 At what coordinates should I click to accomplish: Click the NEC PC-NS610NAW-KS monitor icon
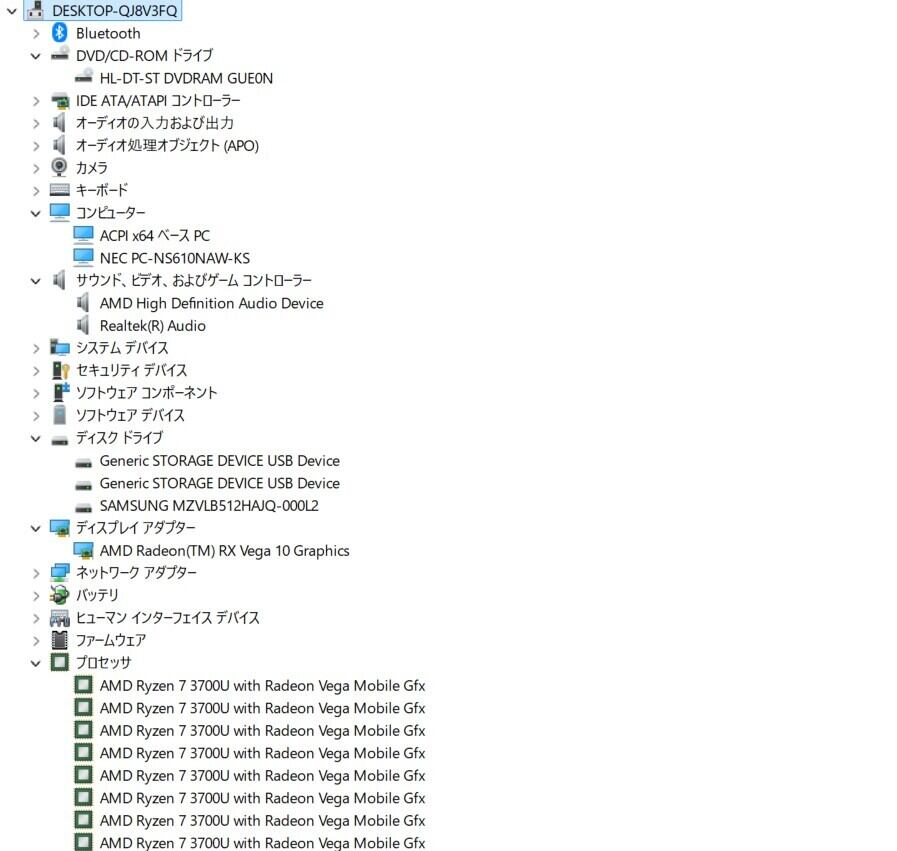[x=84, y=257]
